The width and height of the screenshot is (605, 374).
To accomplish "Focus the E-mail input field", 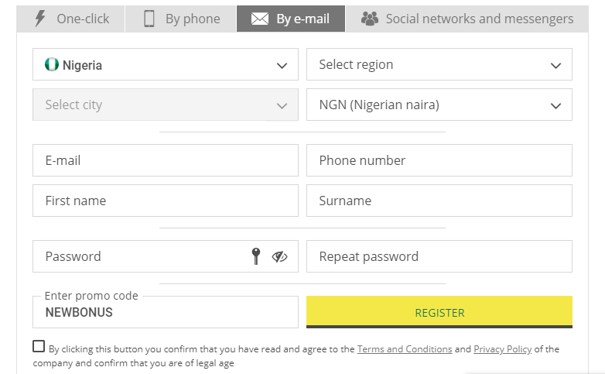I will 166,161.
